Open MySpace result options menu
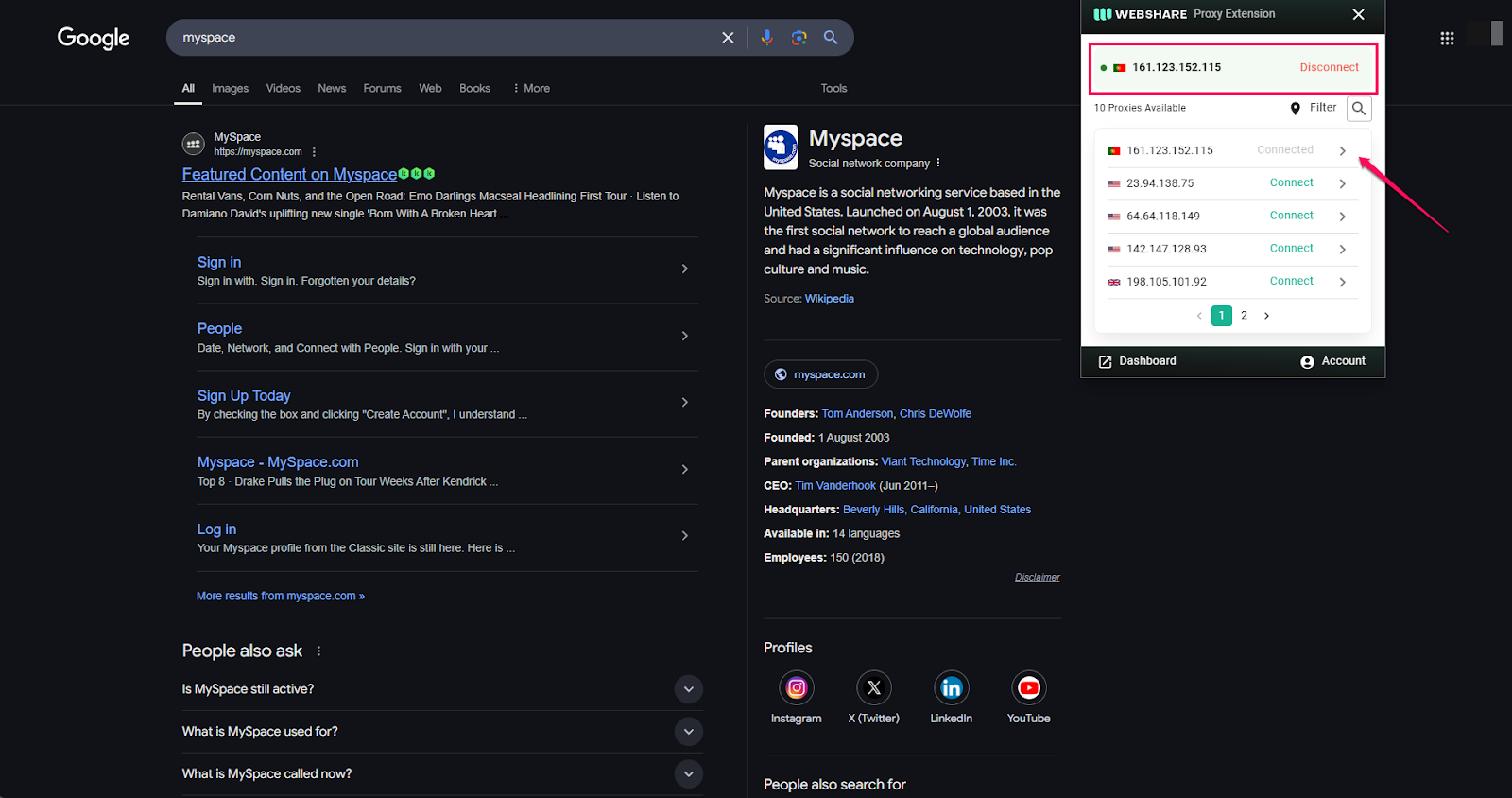Image resolution: width=1512 pixels, height=798 pixels. 314,151
